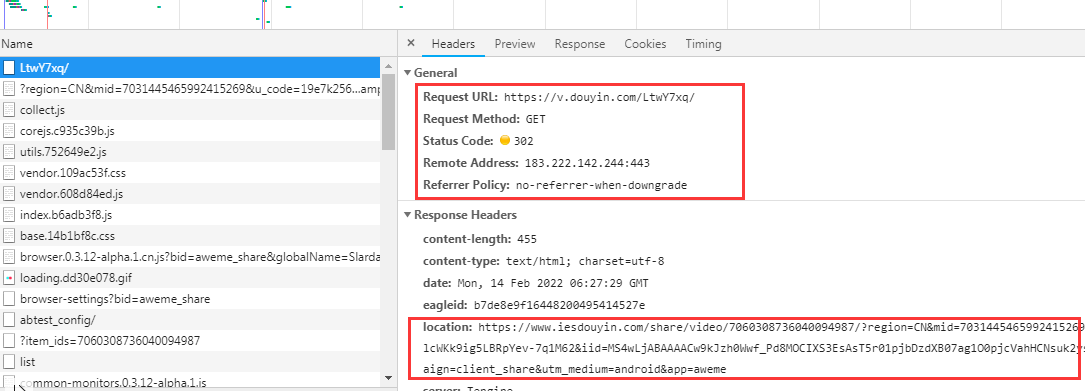Click the icon of abtest_config/ row
The width and height of the screenshot is (1085, 391).
click(x=9, y=320)
